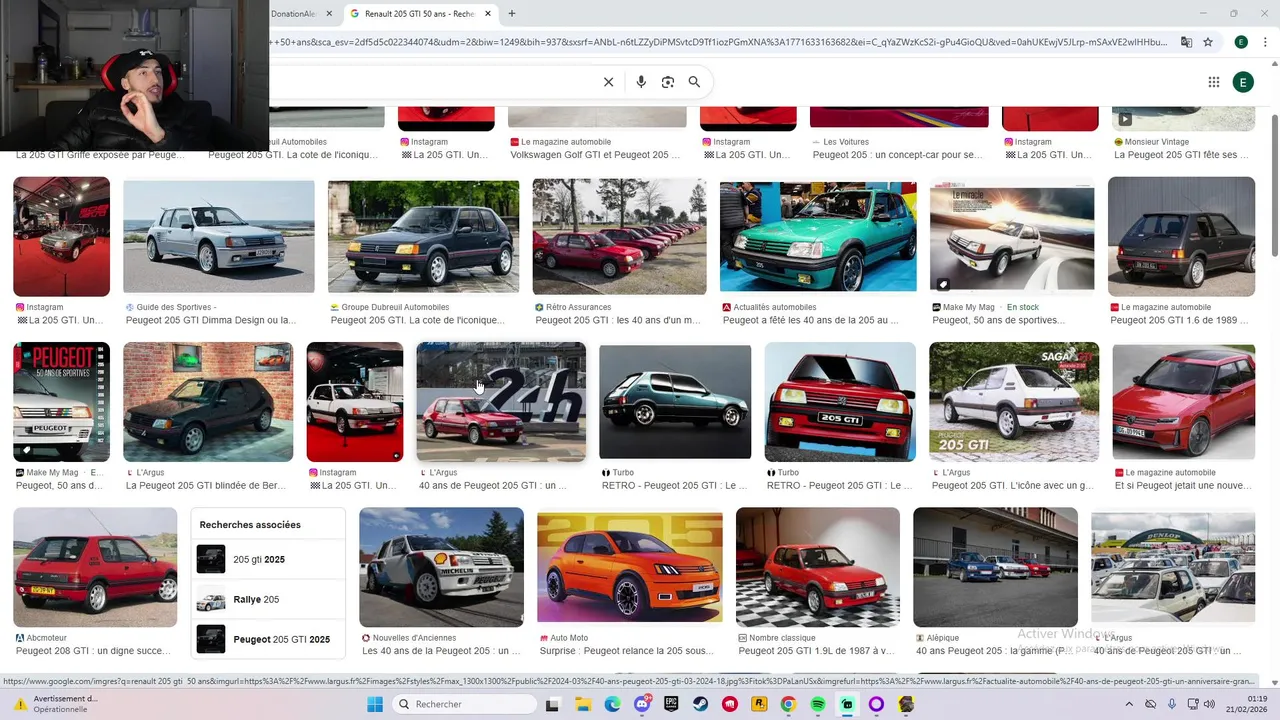Open a new Chrome tab
Viewport: 1280px width, 720px height.
pos(512,13)
